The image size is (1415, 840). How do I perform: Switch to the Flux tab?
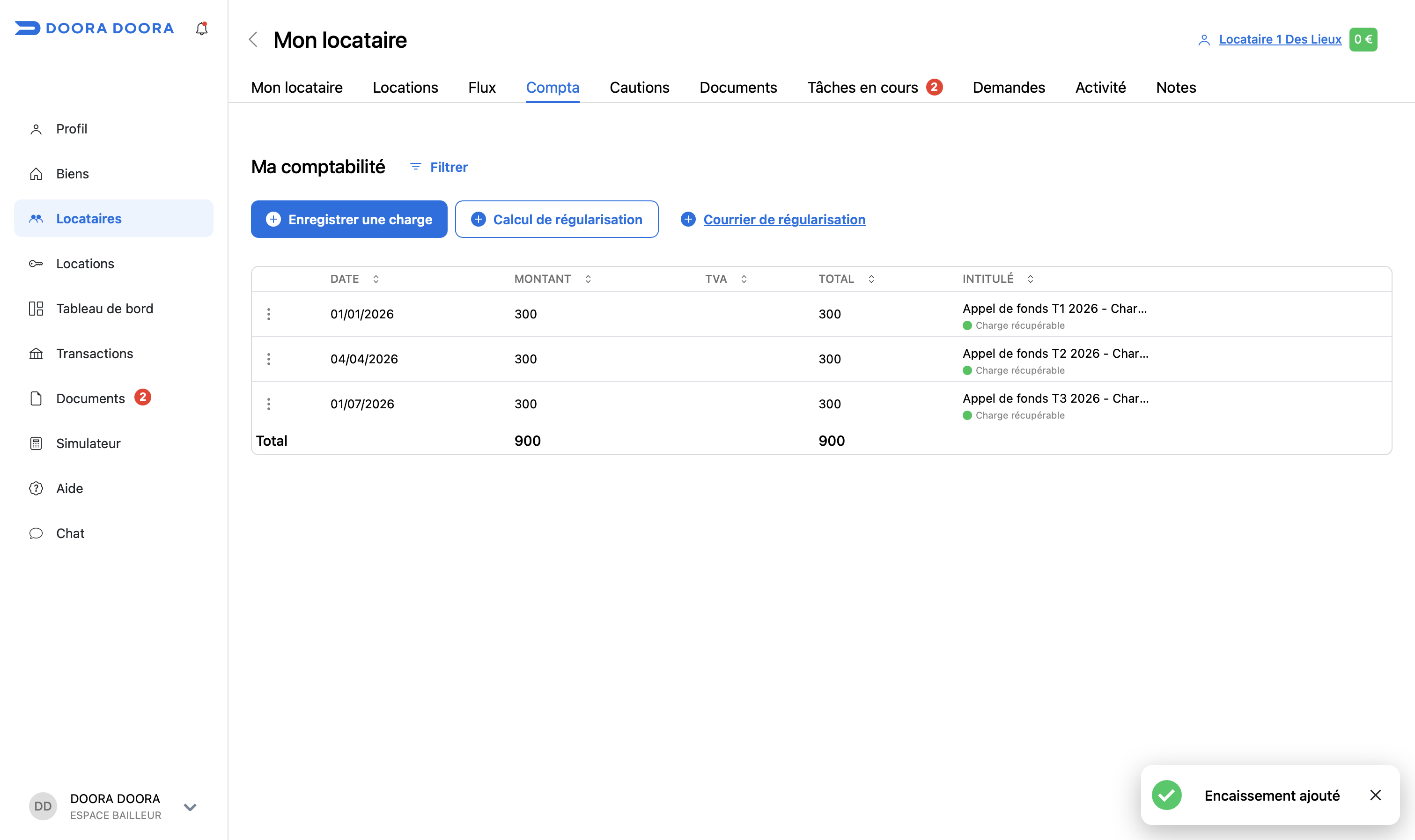tap(482, 87)
